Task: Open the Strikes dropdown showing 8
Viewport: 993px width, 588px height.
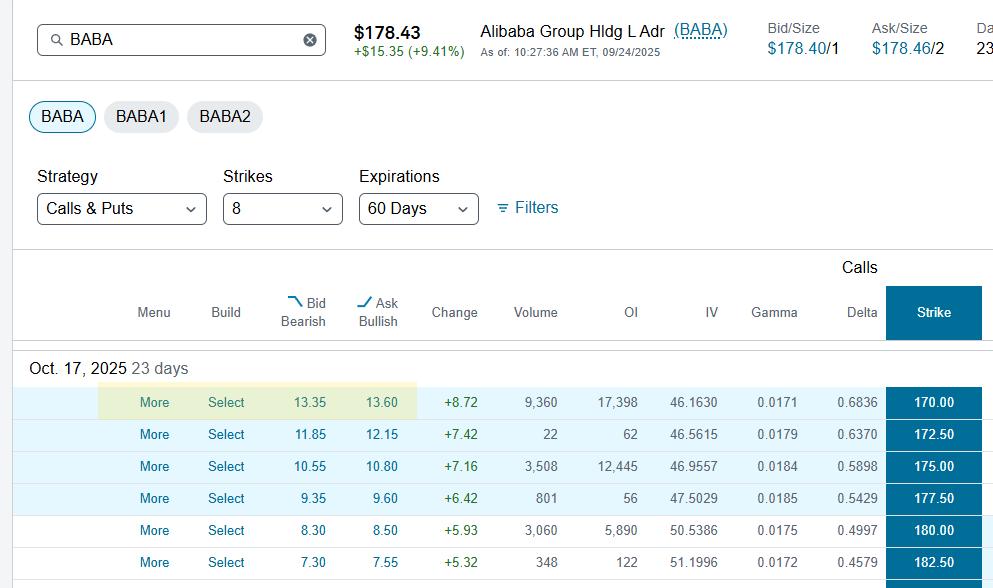Action: coord(282,208)
